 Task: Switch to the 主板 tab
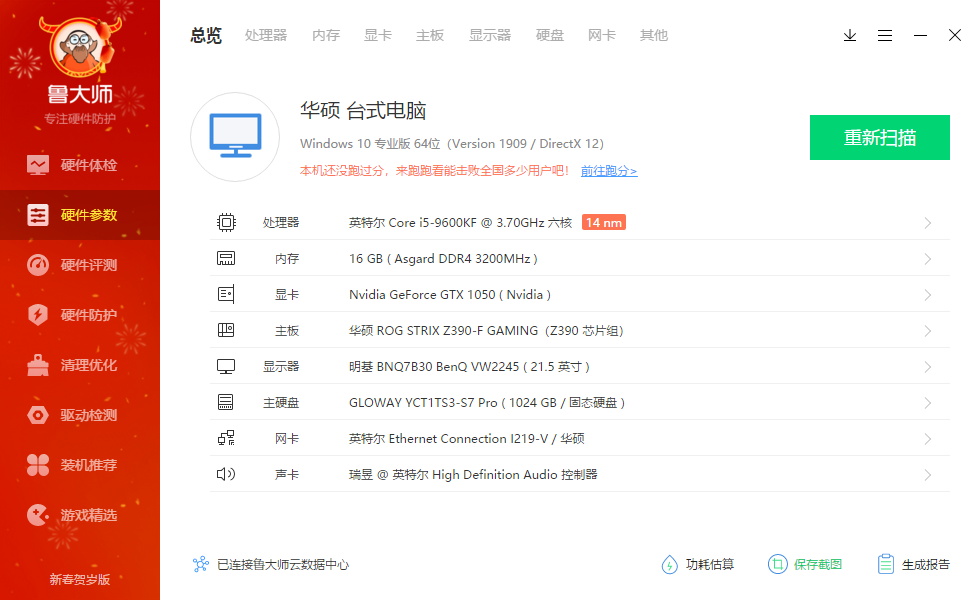coord(430,36)
